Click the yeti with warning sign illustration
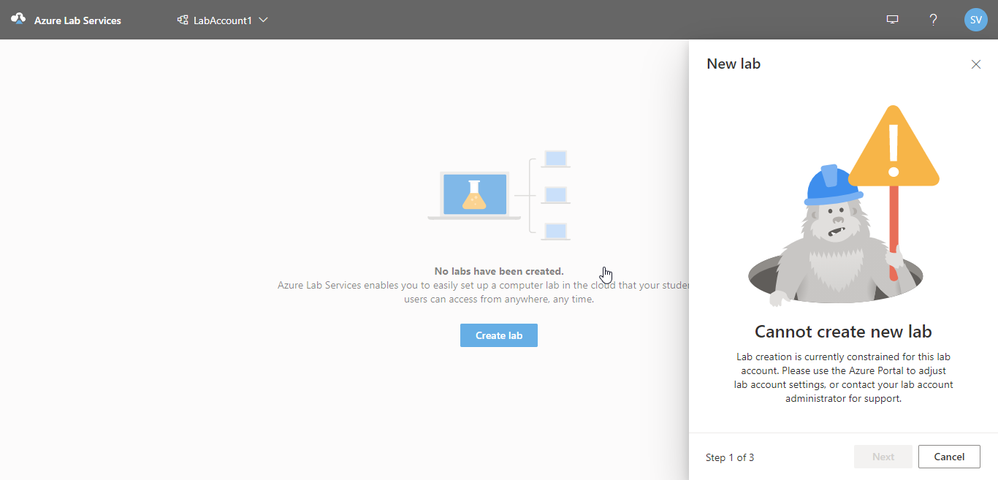 [843, 204]
